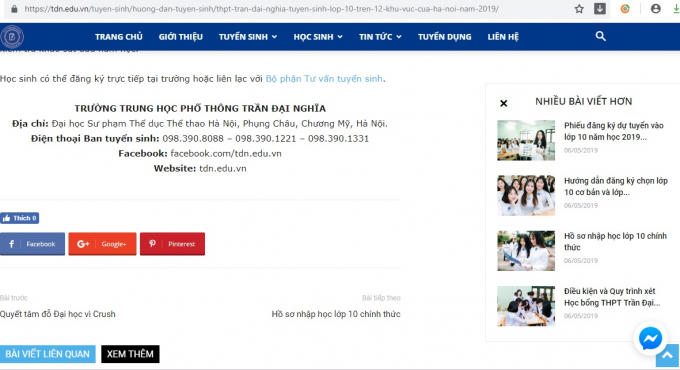Open sidebar article 'Hồ sơ nhập học lớp 10 chính thức'
Screen dimensions: 680x370
pos(615,241)
